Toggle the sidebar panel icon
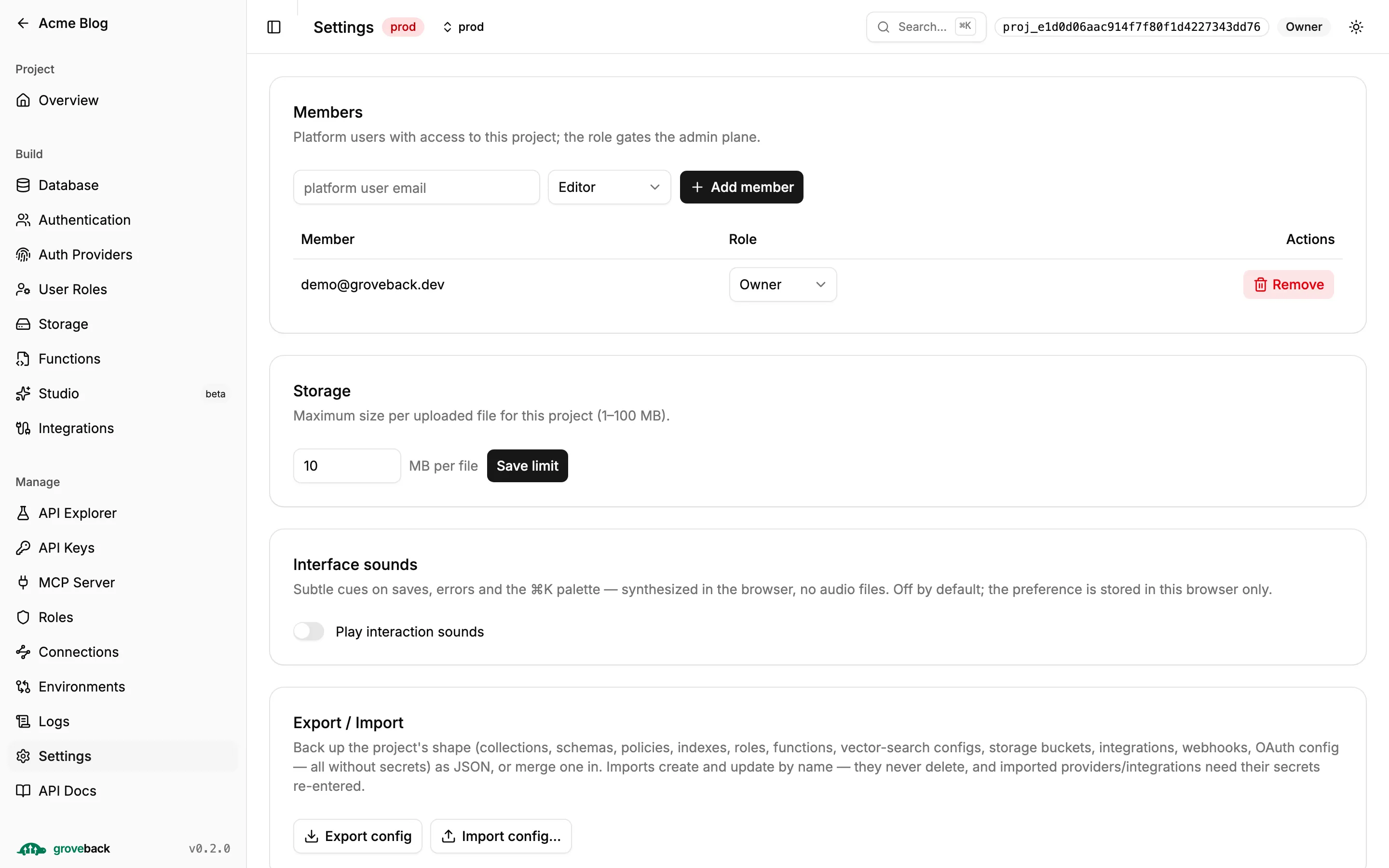Viewport: 1389px width, 868px height. pyautogui.click(x=274, y=27)
